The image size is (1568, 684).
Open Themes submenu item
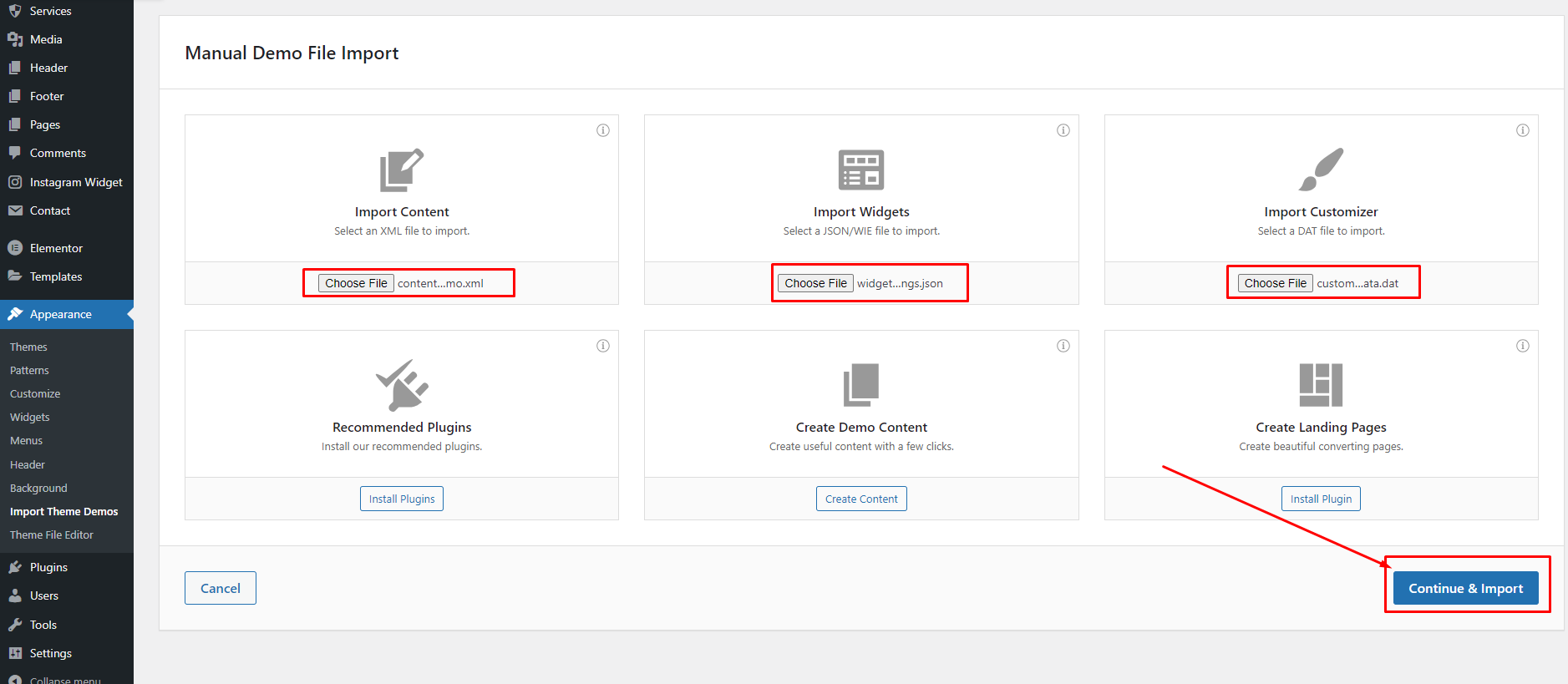click(x=28, y=347)
